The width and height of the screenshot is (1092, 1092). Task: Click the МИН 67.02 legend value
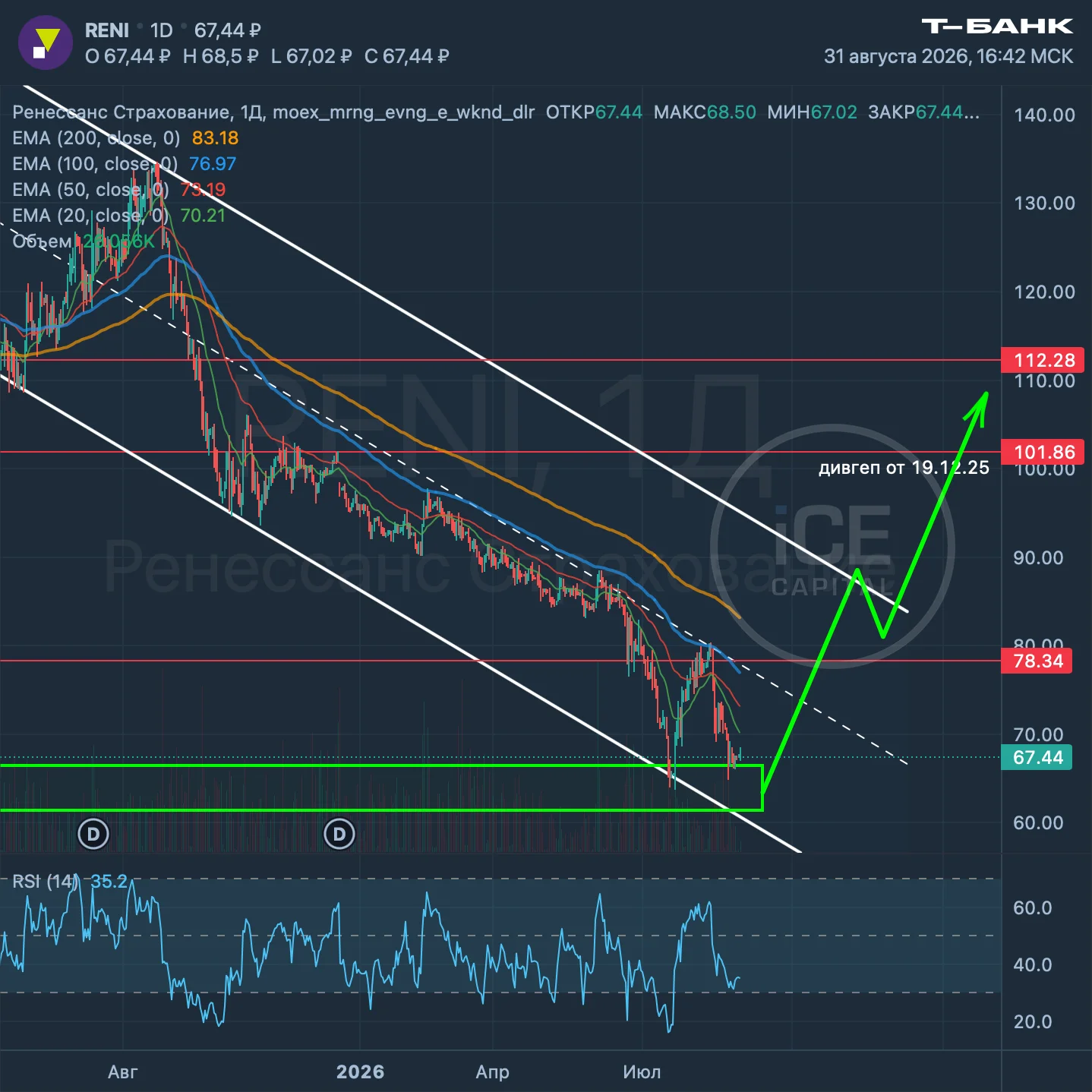click(x=812, y=112)
